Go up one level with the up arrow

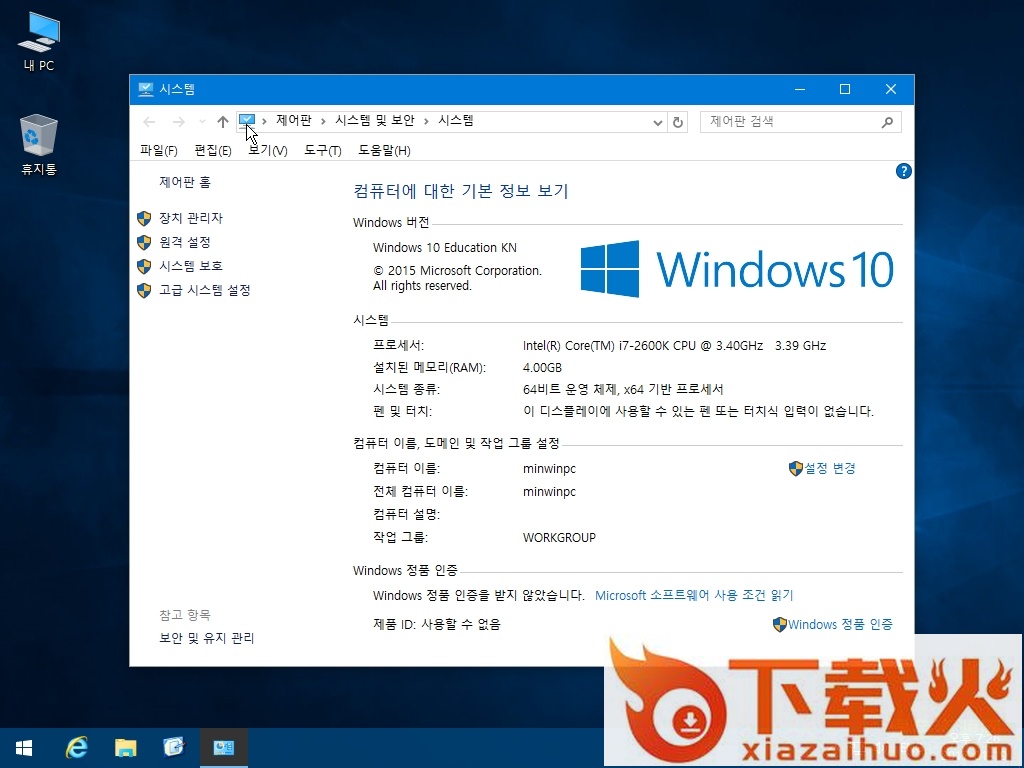tap(223, 122)
